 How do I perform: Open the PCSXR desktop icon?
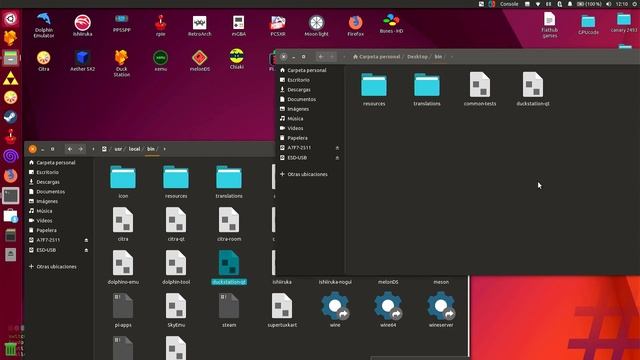278,26
